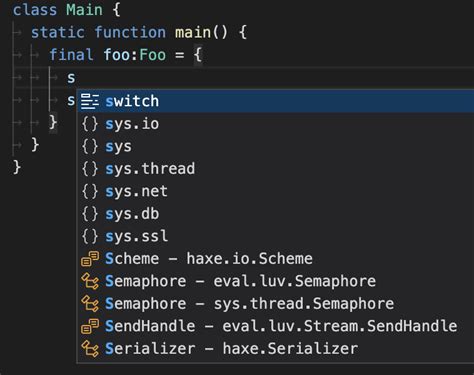474x375 pixels.
Task: Place cursor after Foo type annotation
Action: (166, 55)
